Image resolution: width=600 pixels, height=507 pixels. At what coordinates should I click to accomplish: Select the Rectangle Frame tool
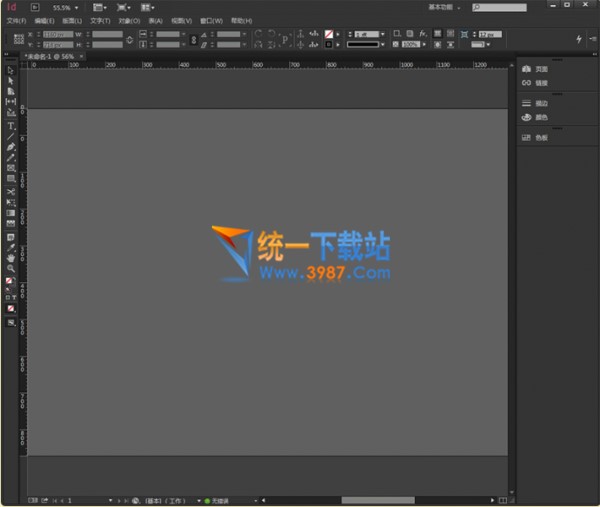pos(11,168)
